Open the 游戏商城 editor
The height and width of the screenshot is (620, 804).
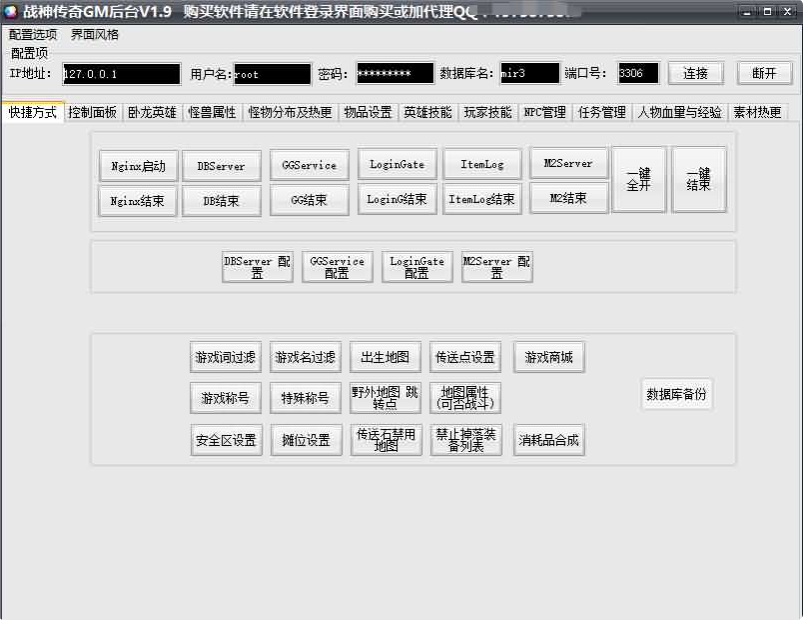click(549, 357)
